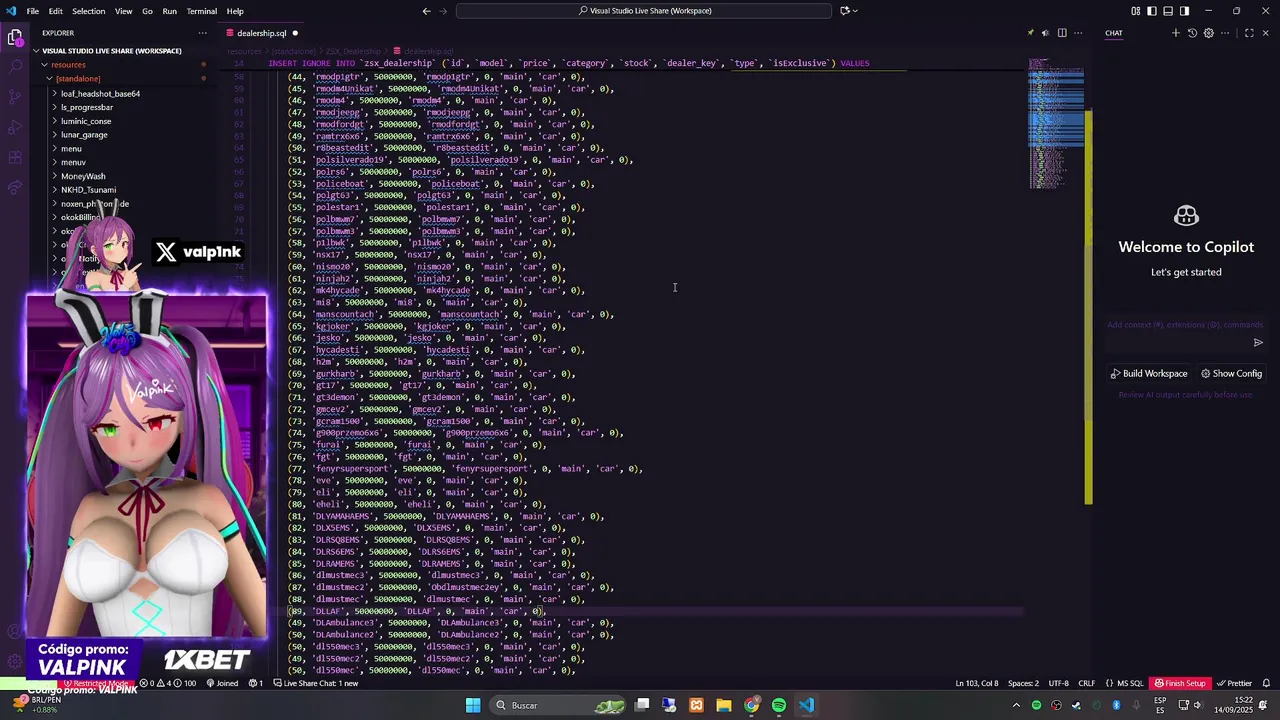The height and width of the screenshot is (720, 1280).
Task: Send the Copilot chat message
Action: [1258, 343]
